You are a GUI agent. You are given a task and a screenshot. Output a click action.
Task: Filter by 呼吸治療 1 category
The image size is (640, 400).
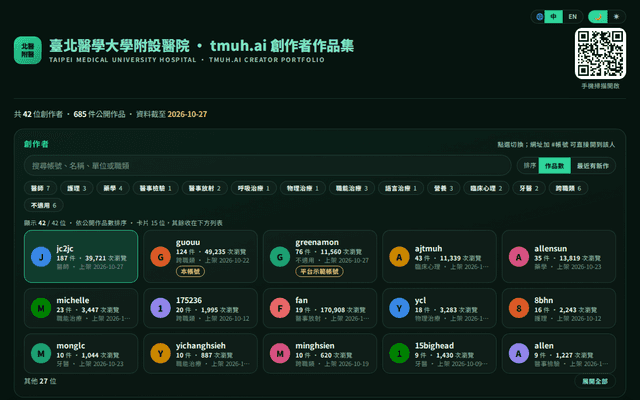(254, 188)
